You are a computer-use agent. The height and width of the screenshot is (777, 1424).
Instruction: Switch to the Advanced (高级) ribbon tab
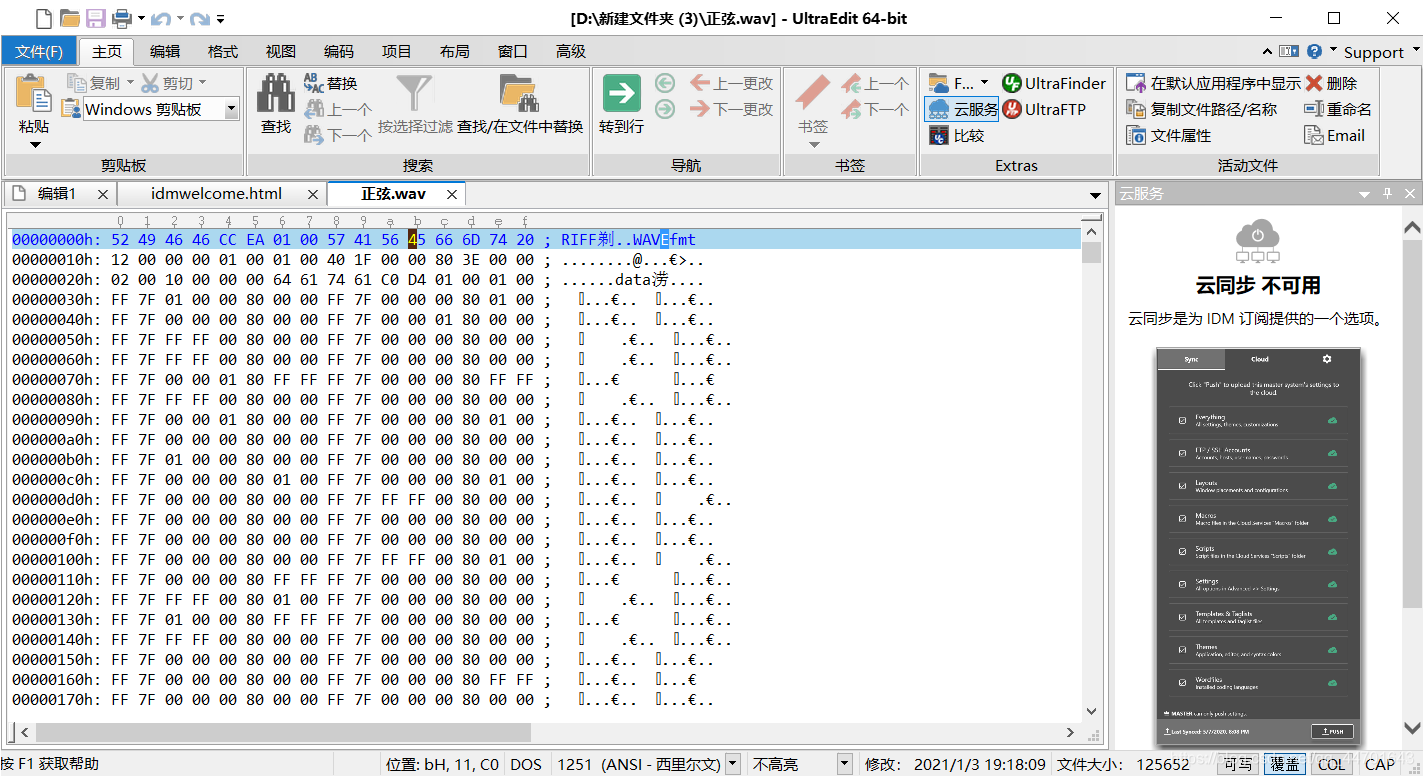click(571, 51)
